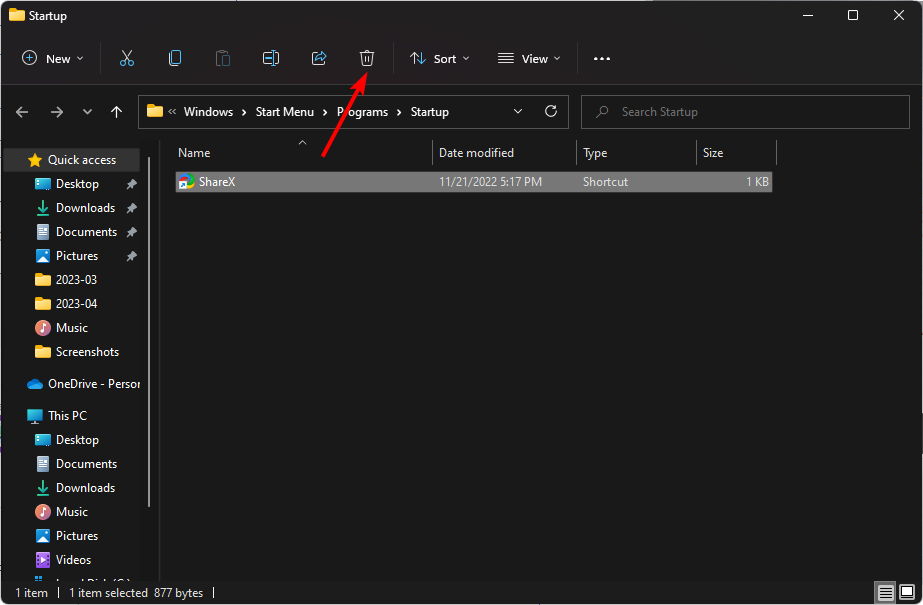Switch to large icons view layout
The image size is (923, 605).
pyautogui.click(x=907, y=592)
